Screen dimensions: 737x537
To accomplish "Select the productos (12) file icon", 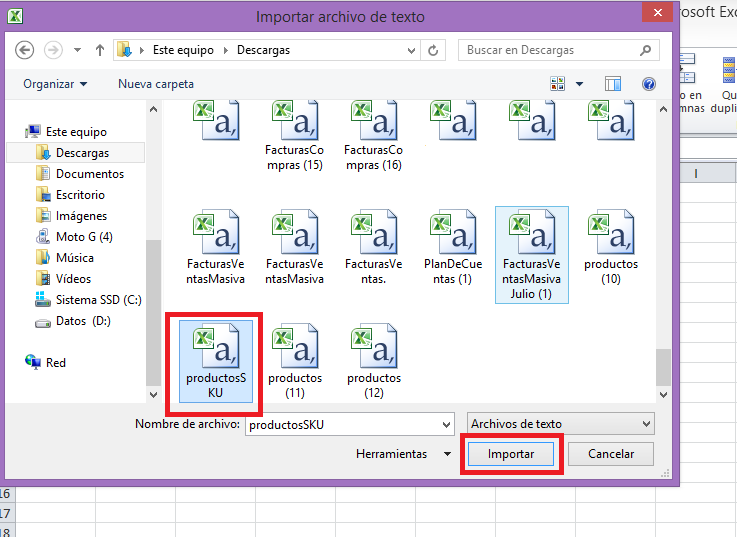I will [374, 345].
